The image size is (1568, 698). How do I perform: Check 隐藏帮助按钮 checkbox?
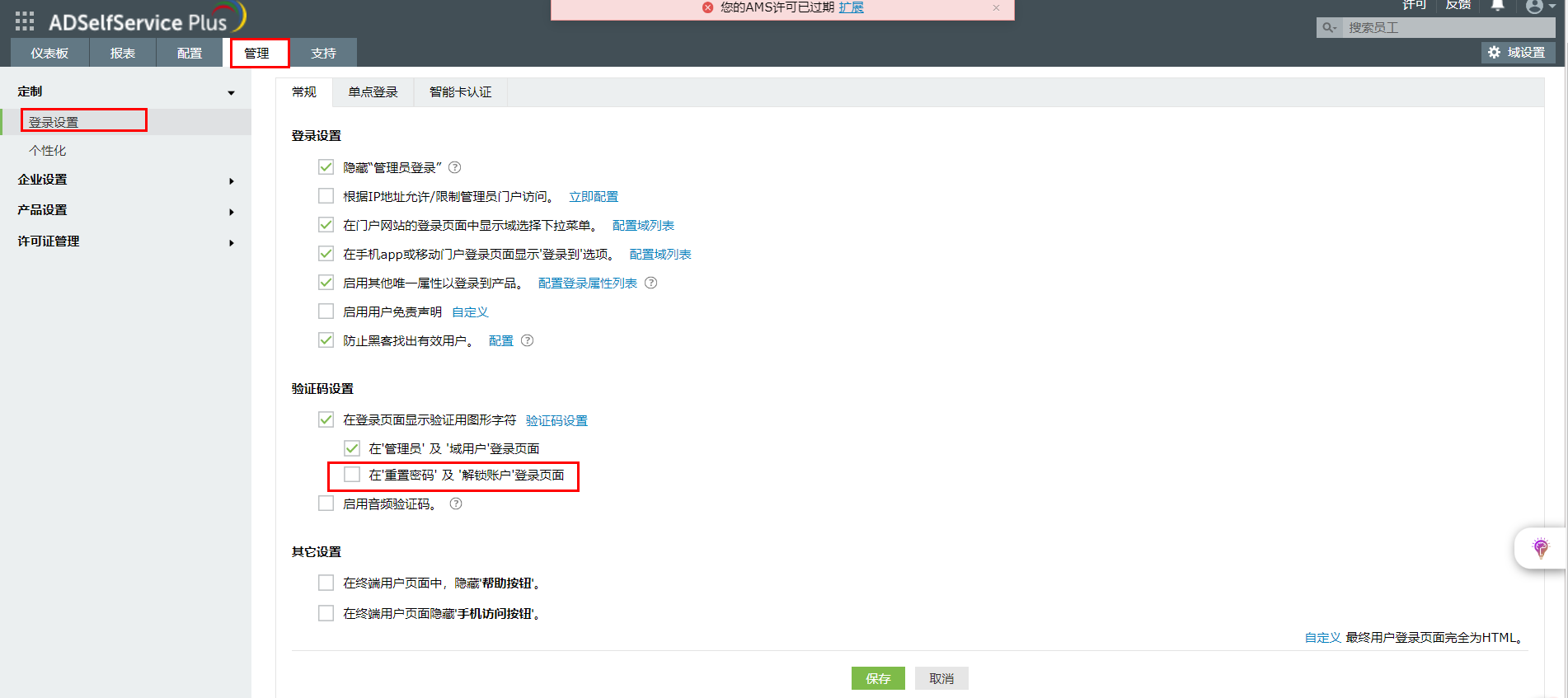[326, 583]
